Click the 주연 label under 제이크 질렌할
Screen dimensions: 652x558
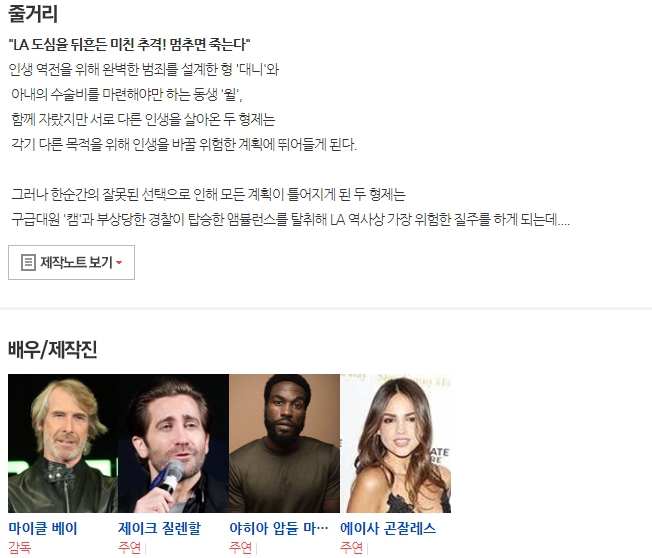click(130, 548)
